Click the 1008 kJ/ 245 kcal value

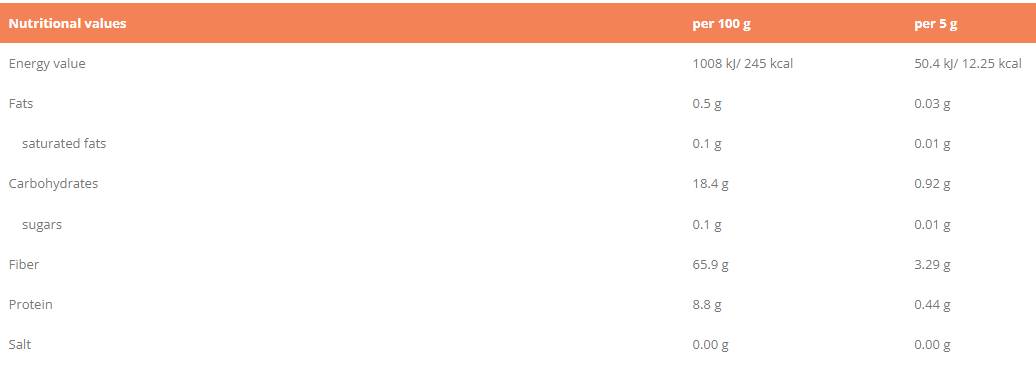tap(742, 64)
